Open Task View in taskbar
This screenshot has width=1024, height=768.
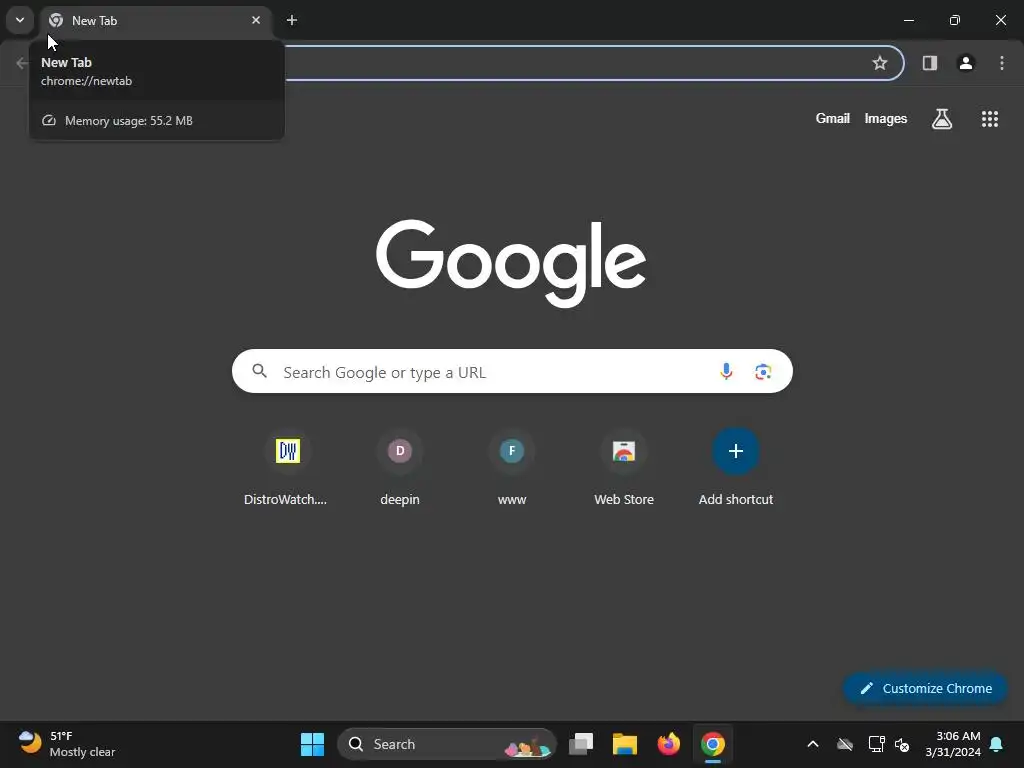pyautogui.click(x=581, y=744)
